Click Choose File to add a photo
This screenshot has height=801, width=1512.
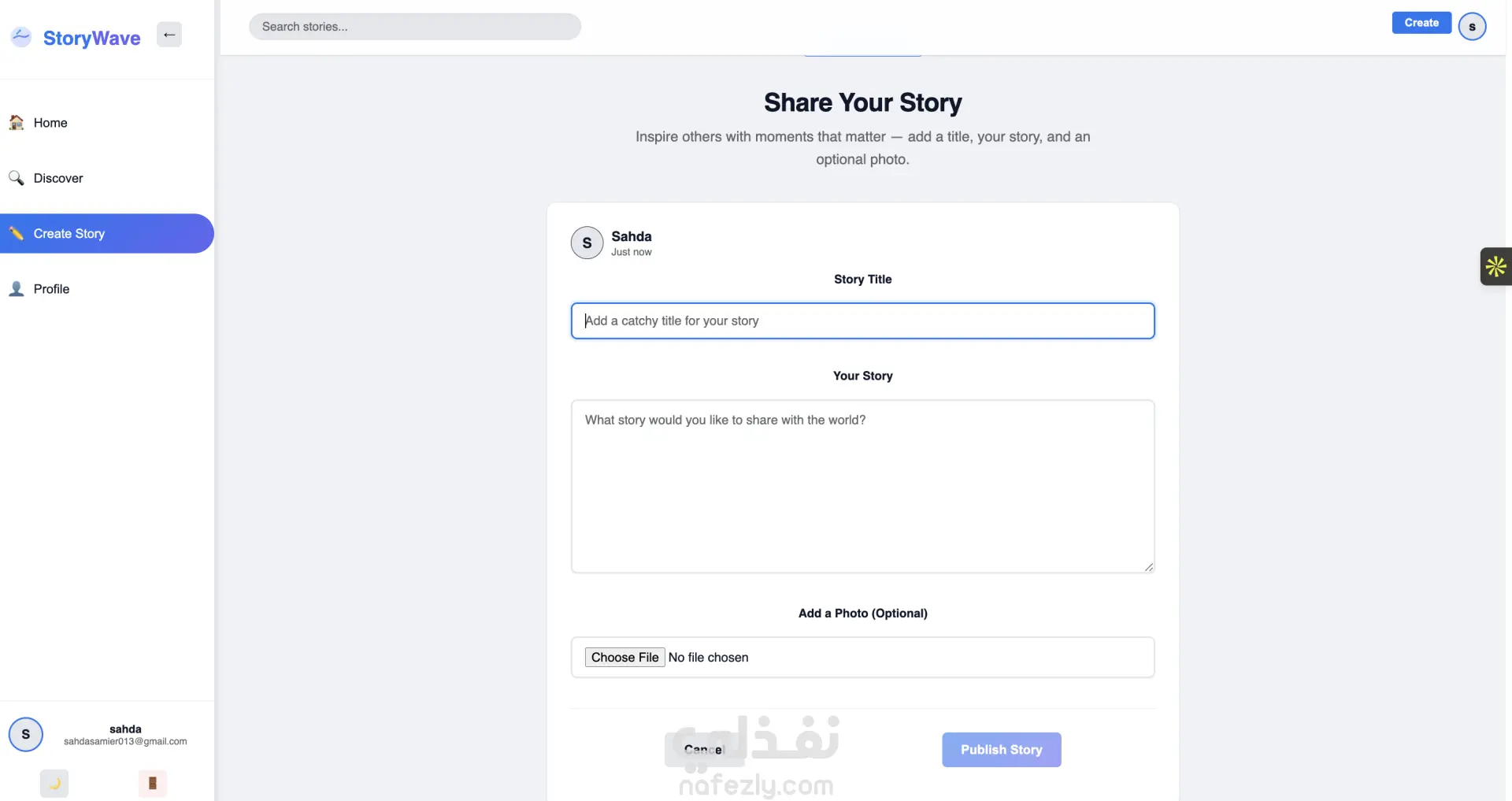(624, 658)
